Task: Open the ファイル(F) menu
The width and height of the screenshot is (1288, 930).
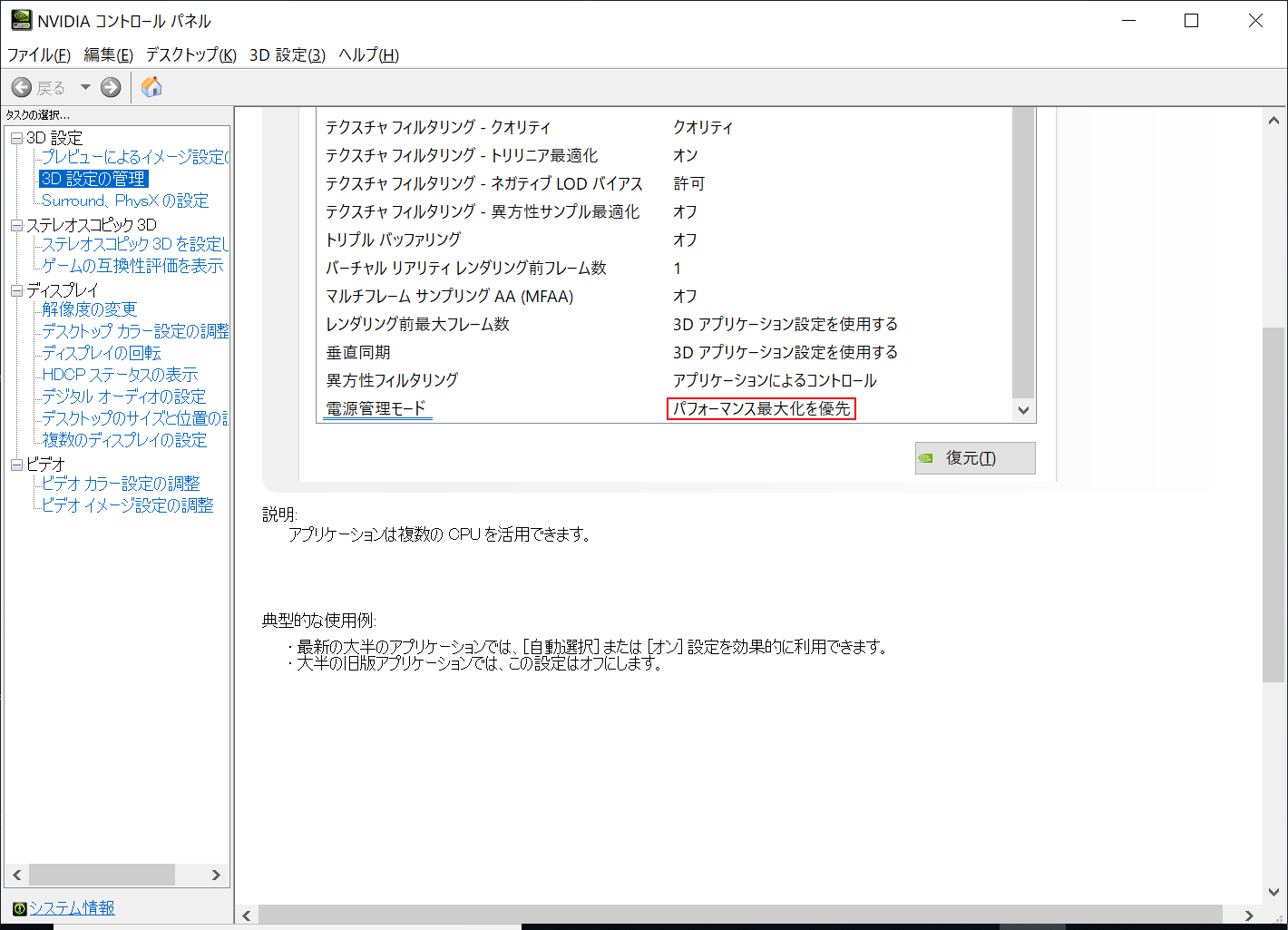Action: 39,54
